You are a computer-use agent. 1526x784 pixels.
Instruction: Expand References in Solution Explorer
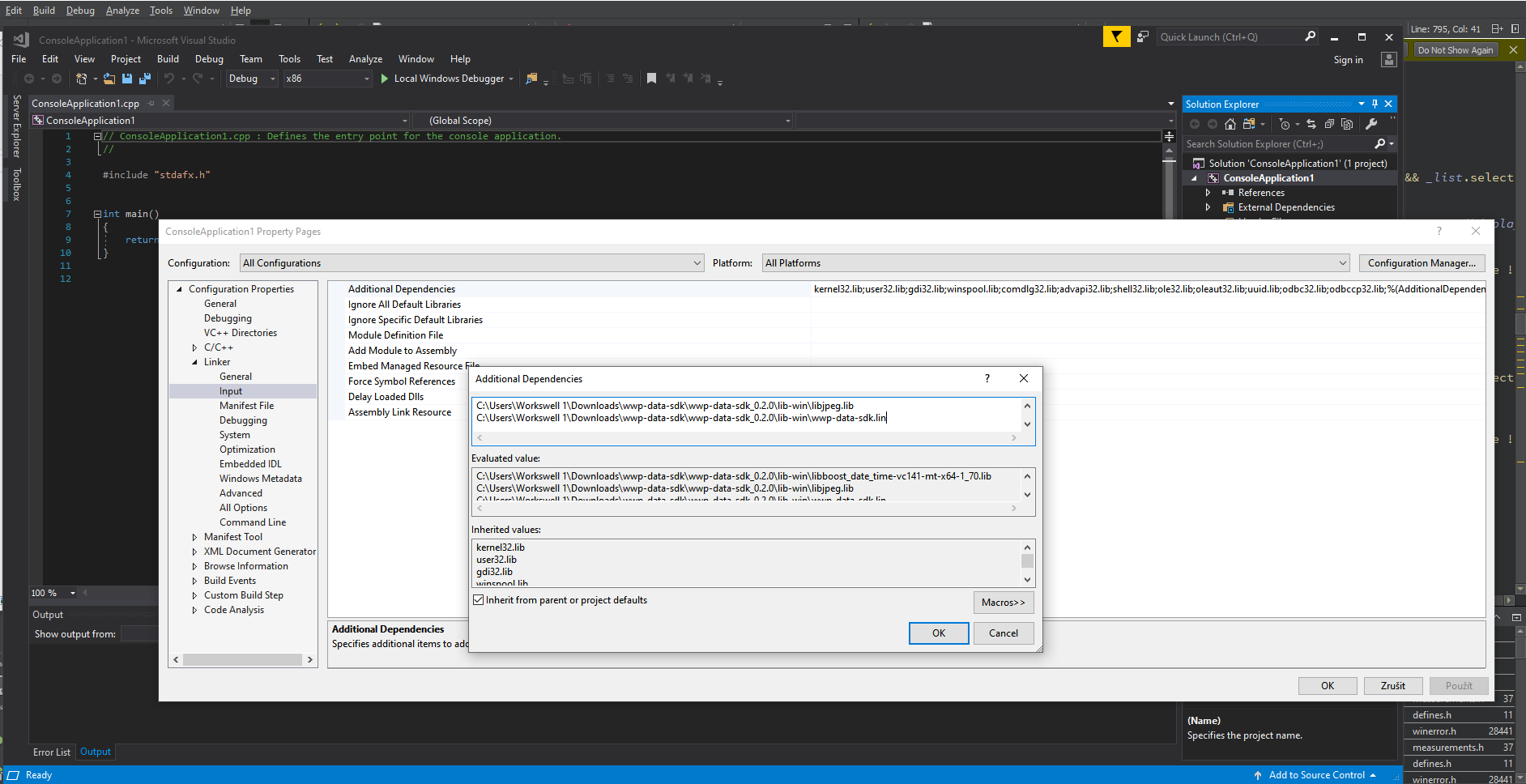coord(1208,193)
